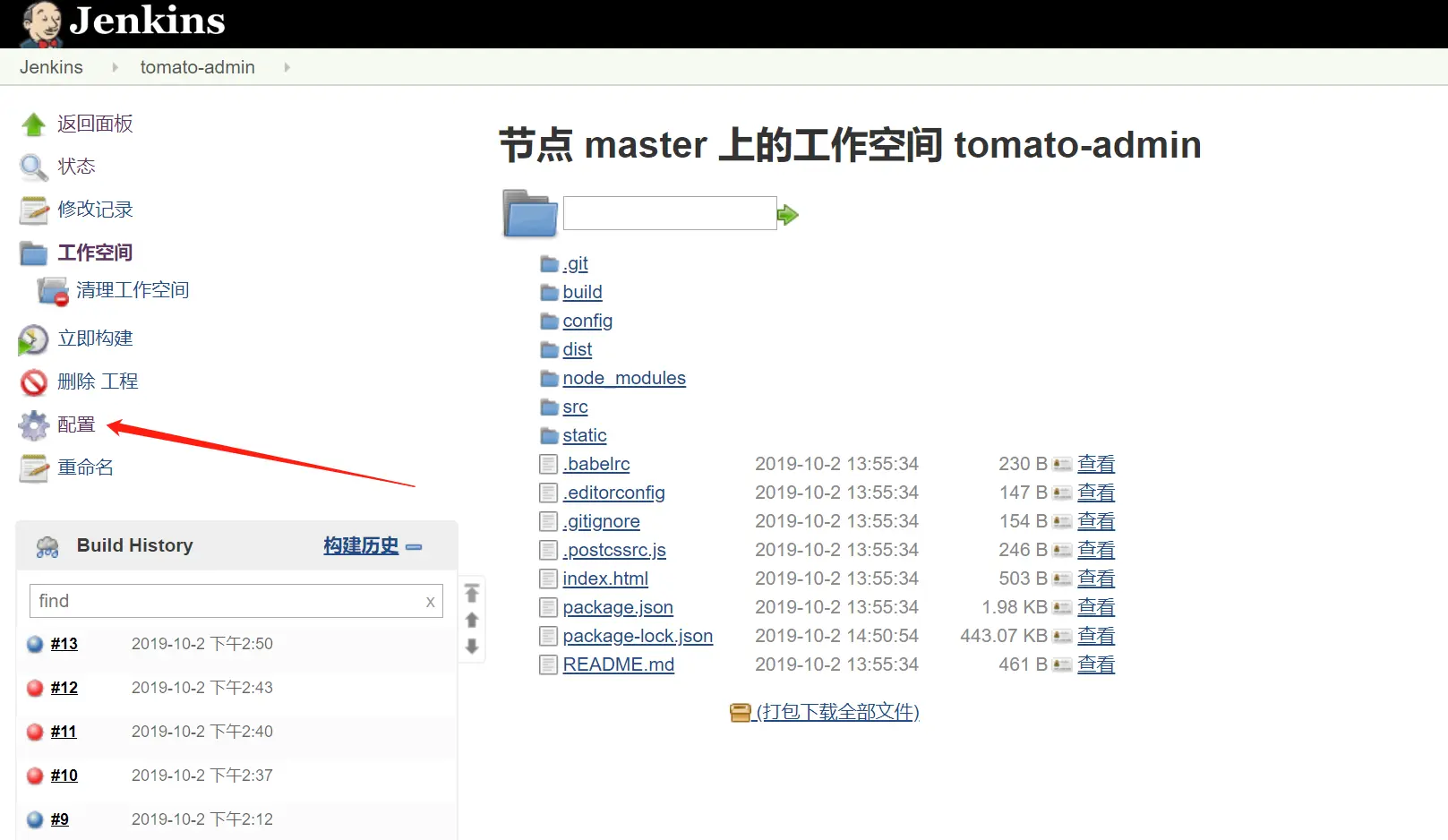Clear the find box with x
1448x840 pixels.
click(x=431, y=602)
